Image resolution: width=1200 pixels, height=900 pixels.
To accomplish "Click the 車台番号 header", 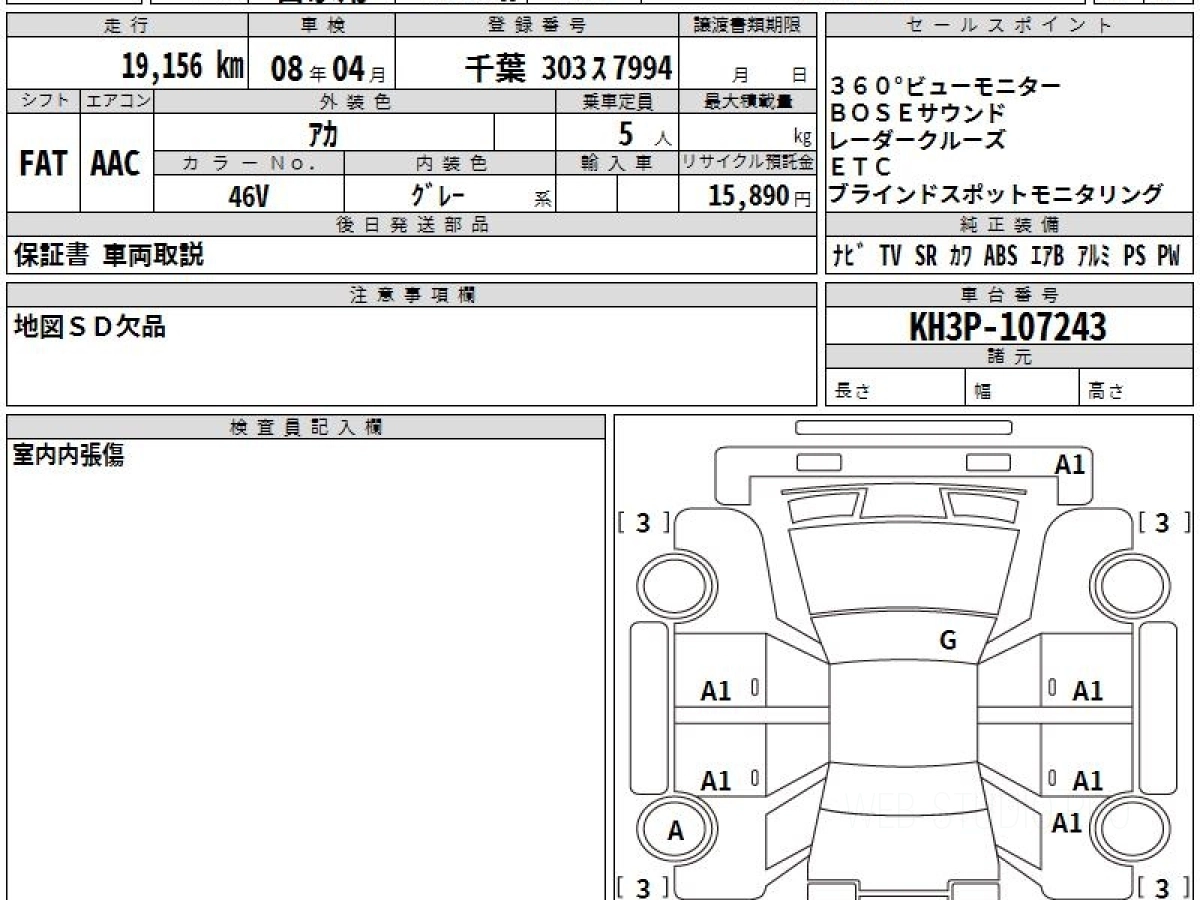I will (x=1009, y=295).
